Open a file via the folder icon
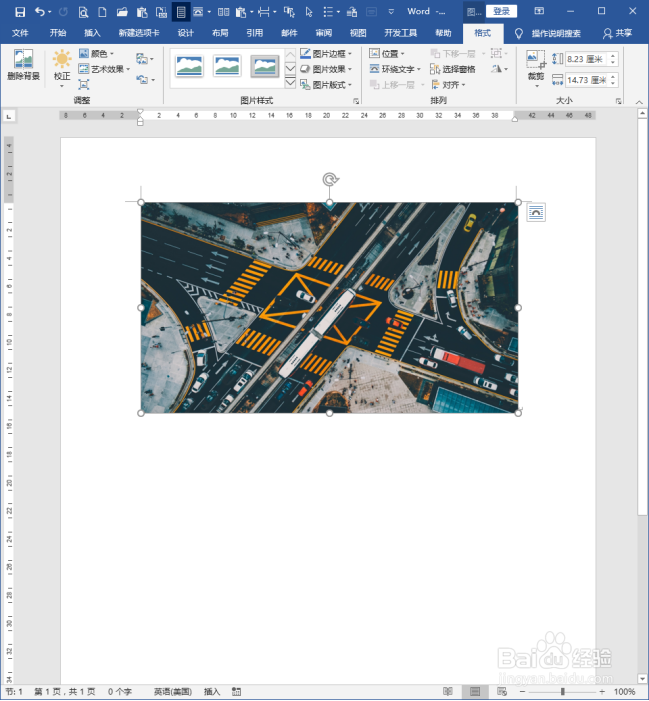This screenshot has width=649, height=701. (122, 12)
